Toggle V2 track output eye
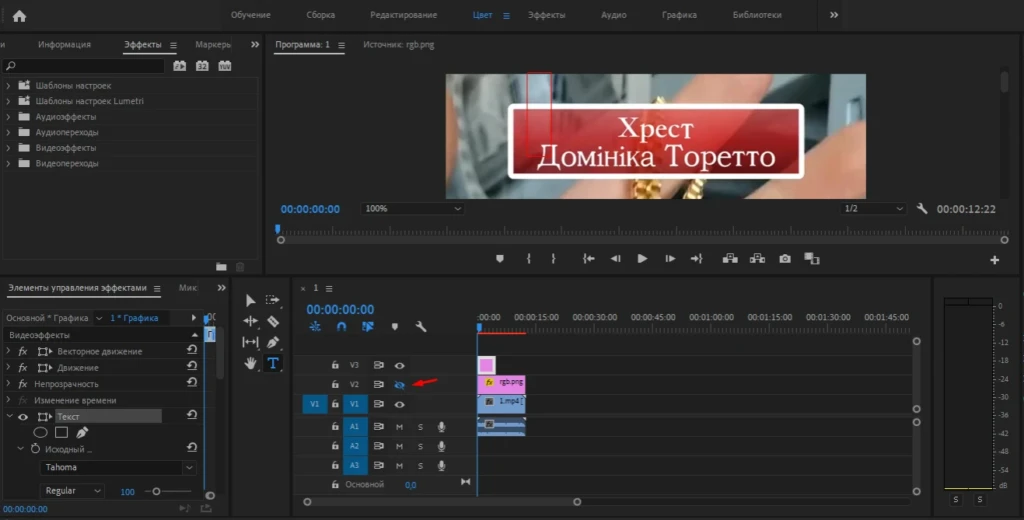The width and height of the screenshot is (1024, 520). tap(399, 385)
